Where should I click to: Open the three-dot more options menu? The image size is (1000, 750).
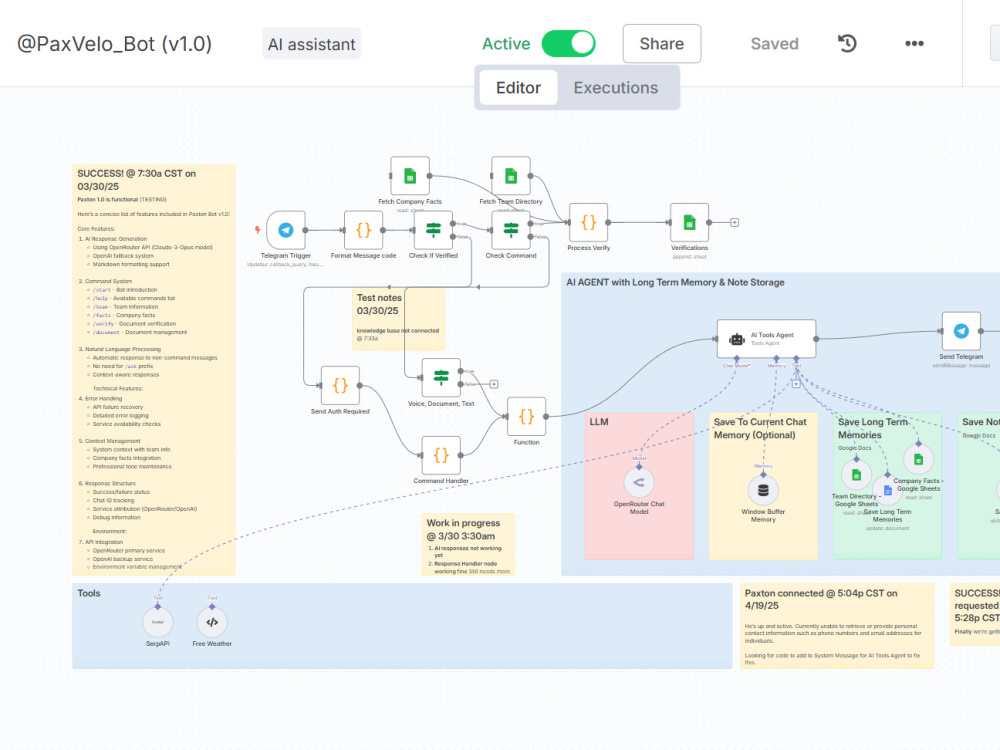tap(914, 43)
